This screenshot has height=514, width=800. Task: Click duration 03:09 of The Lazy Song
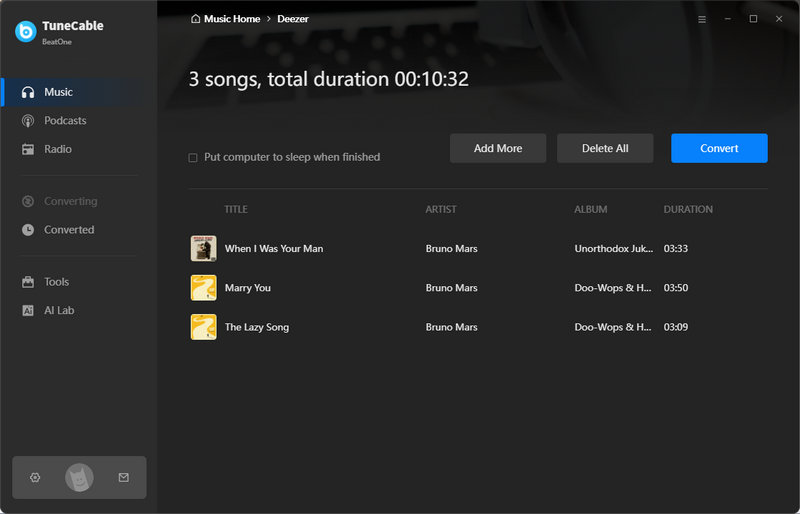click(676, 327)
